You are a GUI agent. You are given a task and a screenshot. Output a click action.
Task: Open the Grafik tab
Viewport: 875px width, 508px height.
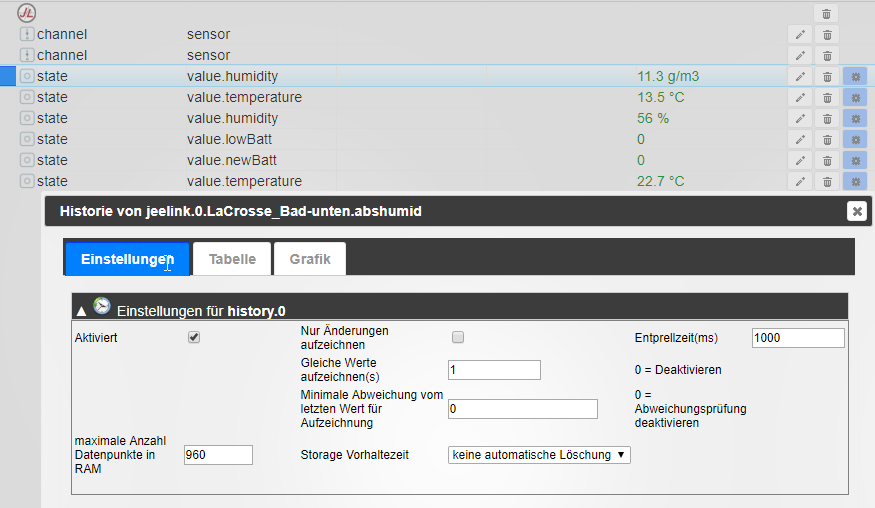(x=310, y=259)
